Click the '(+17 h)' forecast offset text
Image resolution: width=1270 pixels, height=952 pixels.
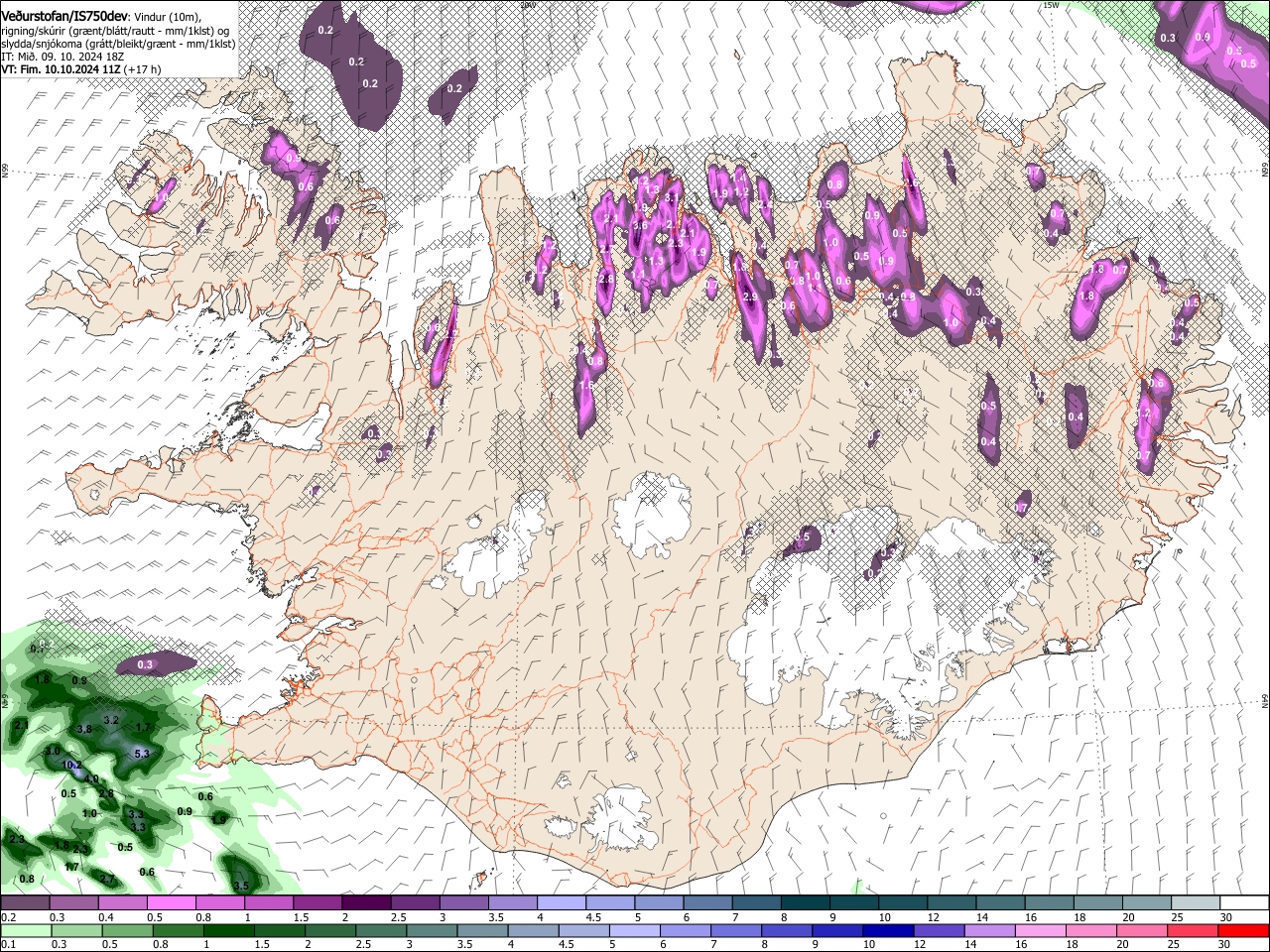pos(143,69)
